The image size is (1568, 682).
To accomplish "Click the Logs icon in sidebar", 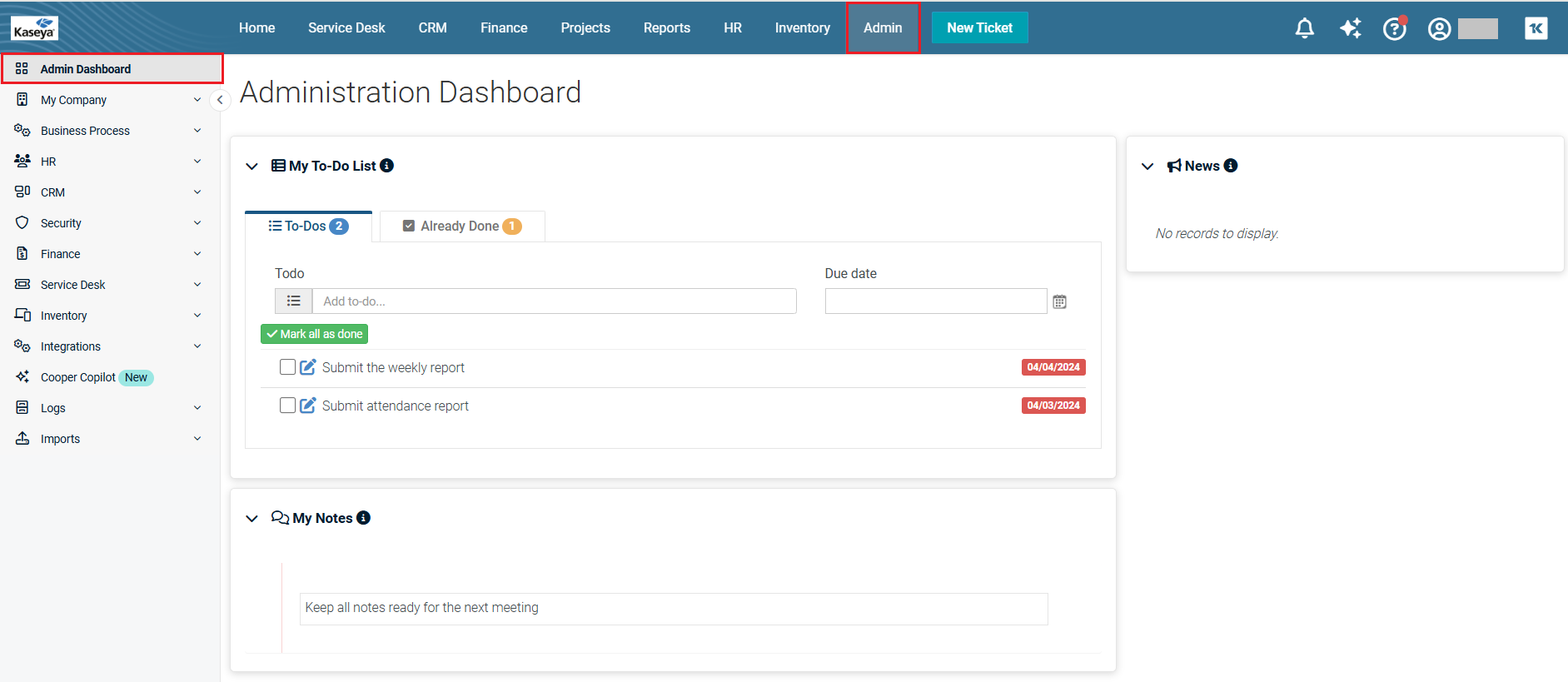I will point(22,408).
